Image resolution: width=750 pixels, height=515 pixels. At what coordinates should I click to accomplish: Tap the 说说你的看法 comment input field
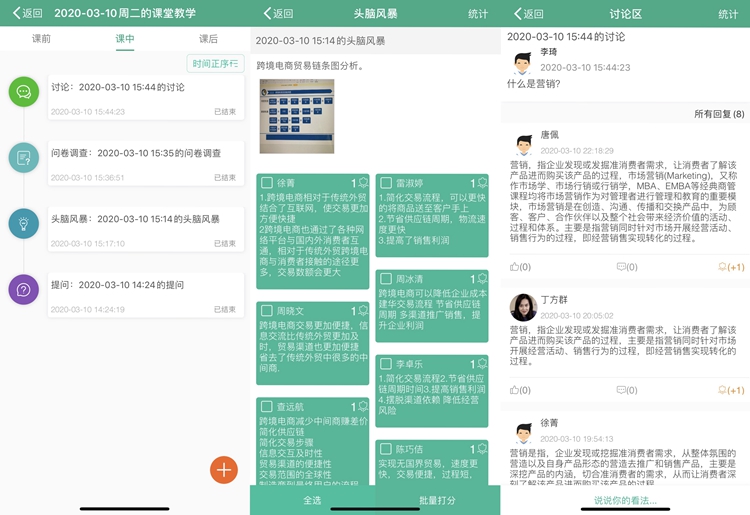click(625, 500)
